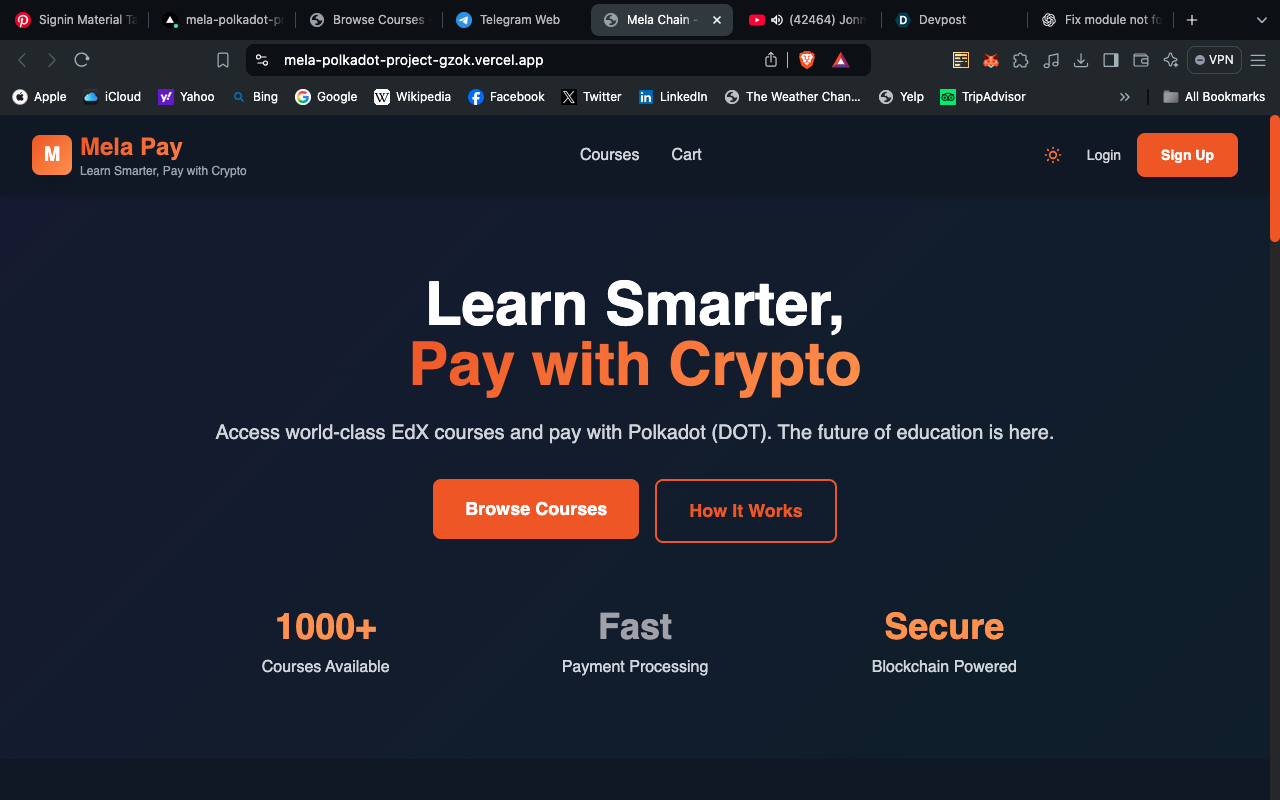Switch to the Telegram Web tab
1280x800 pixels.
point(508,20)
